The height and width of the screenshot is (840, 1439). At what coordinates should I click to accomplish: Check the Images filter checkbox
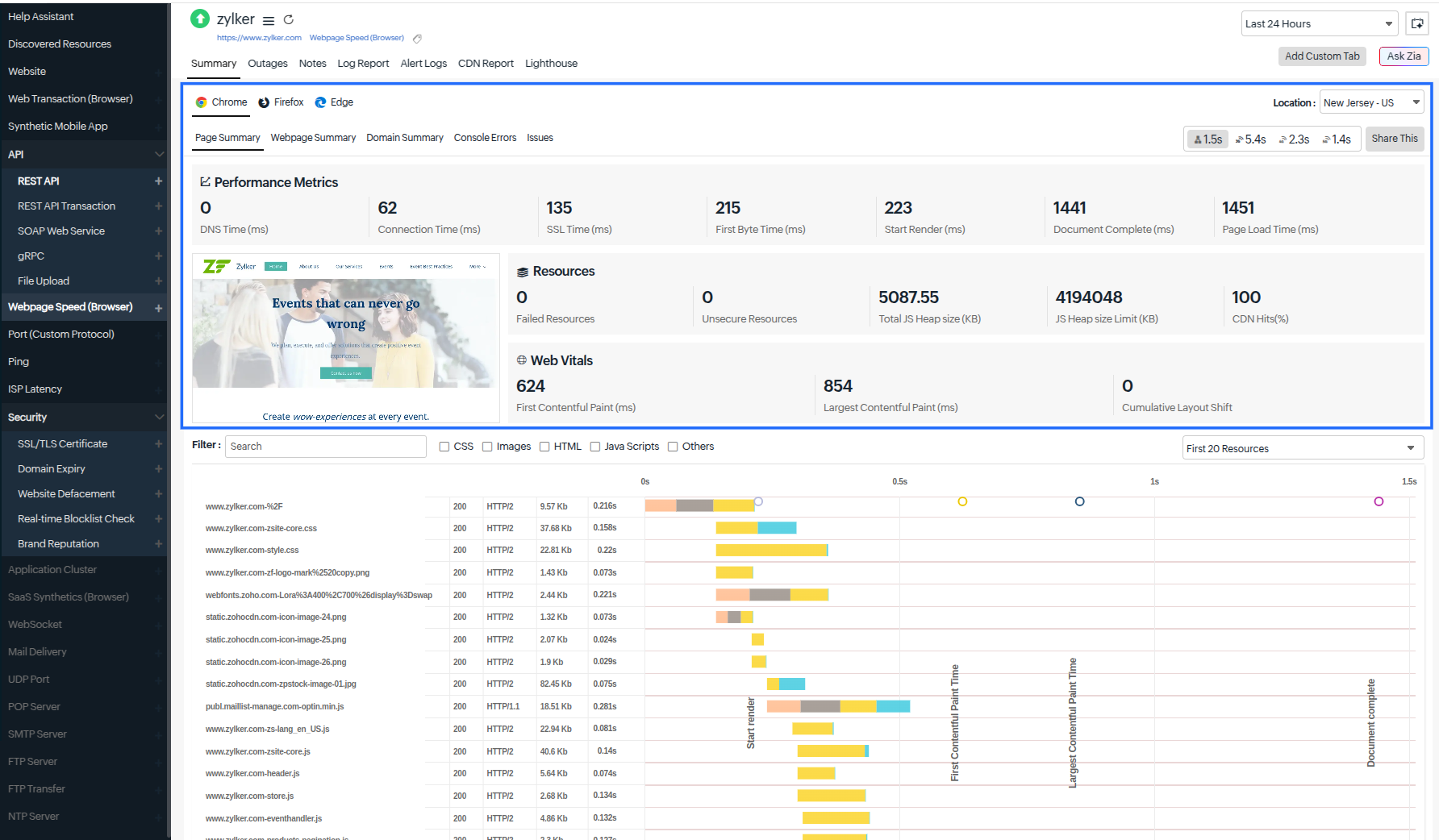tap(487, 447)
